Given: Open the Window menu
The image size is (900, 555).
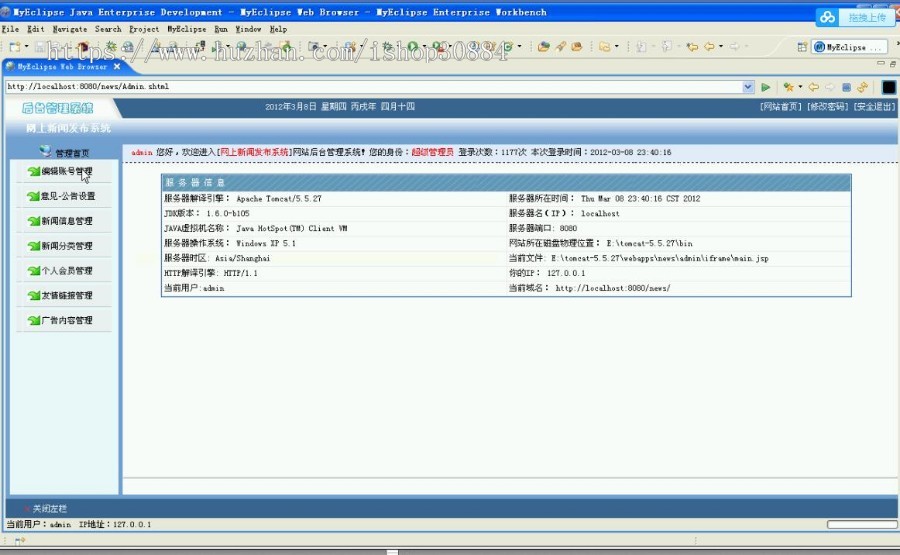Looking at the screenshot, I should click(x=248, y=29).
